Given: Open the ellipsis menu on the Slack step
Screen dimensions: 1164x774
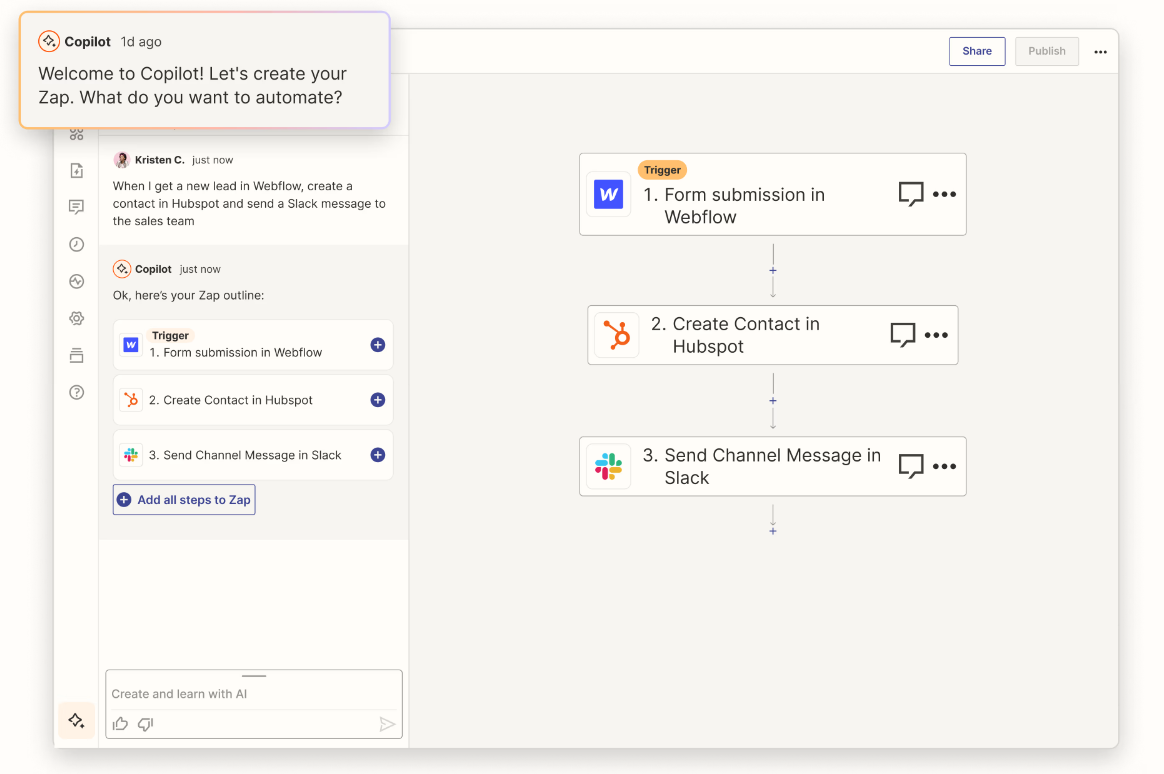Looking at the screenshot, I should point(944,466).
